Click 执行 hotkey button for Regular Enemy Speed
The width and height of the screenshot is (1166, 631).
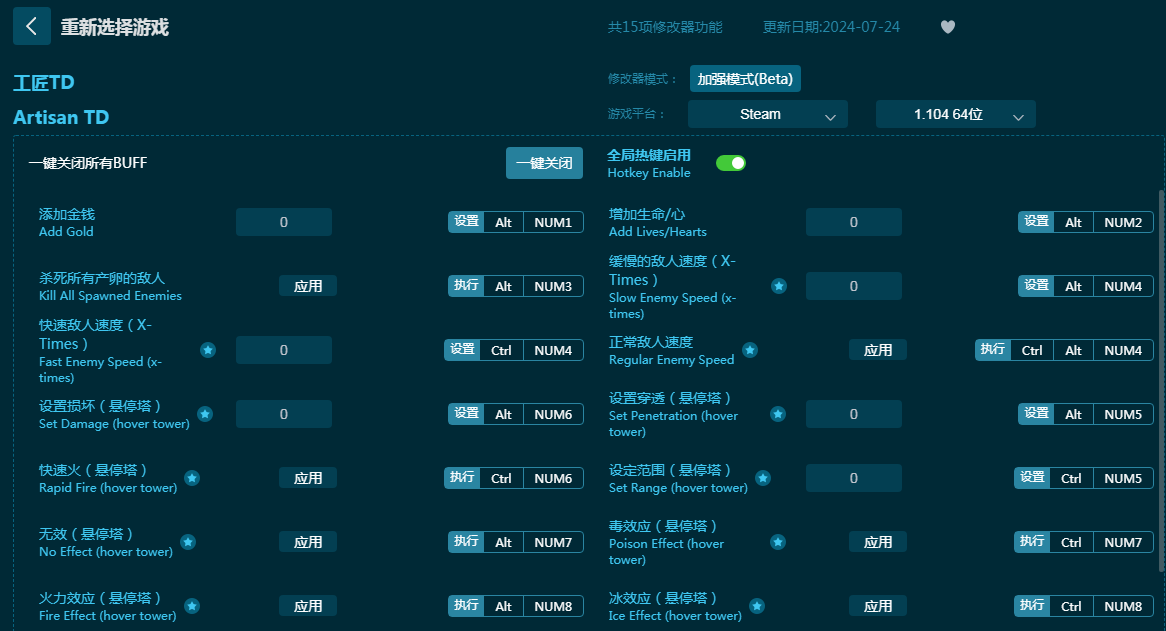[993, 349]
